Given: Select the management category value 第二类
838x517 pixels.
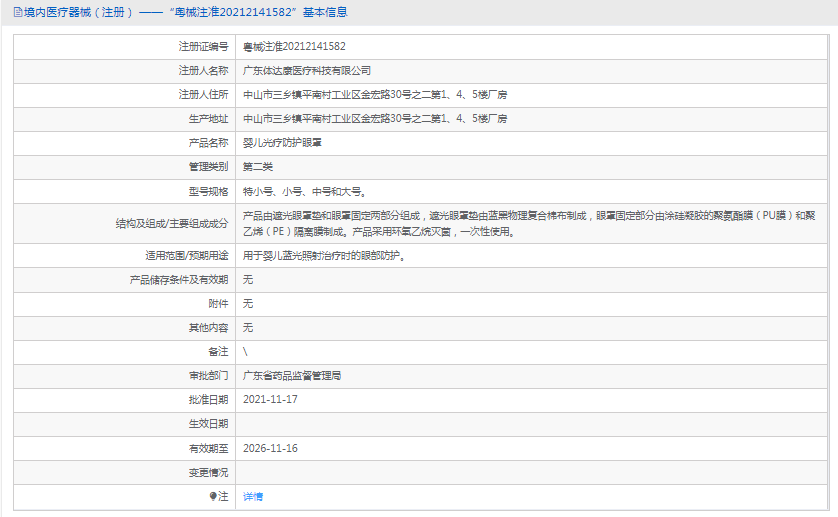Looking at the screenshot, I should click(258, 167).
